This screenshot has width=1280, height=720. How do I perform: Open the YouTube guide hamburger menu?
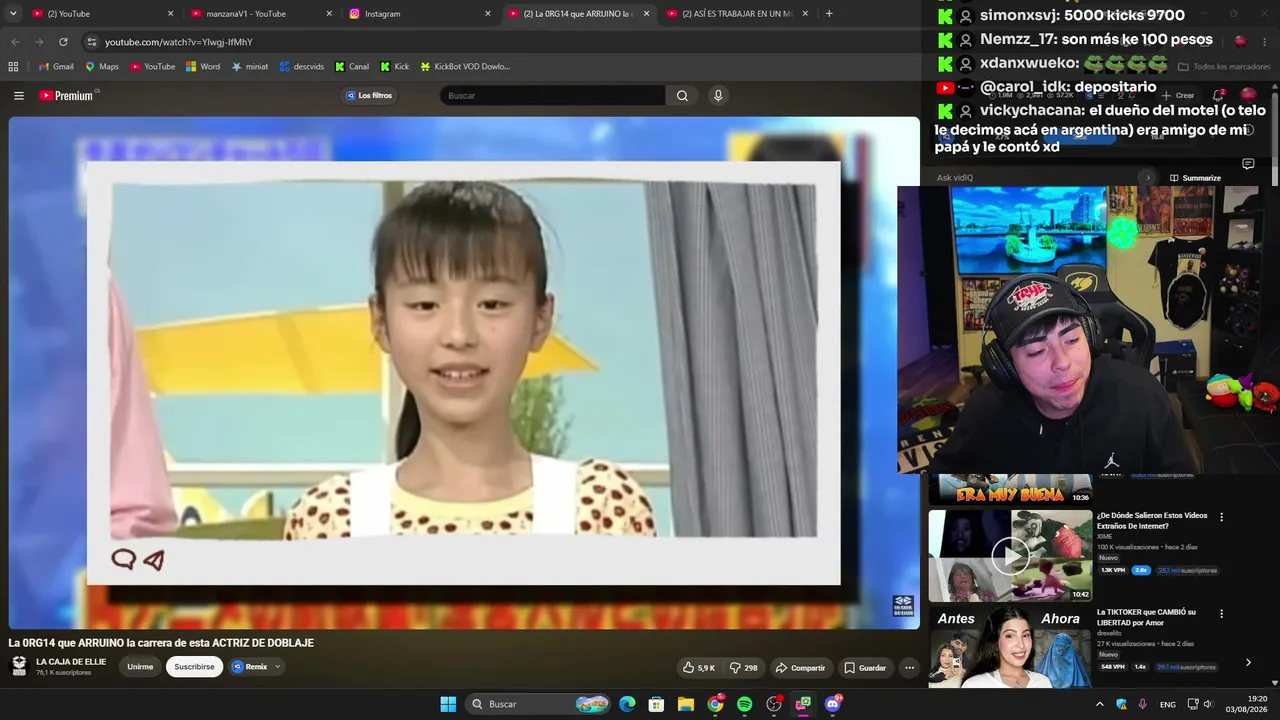pos(19,96)
